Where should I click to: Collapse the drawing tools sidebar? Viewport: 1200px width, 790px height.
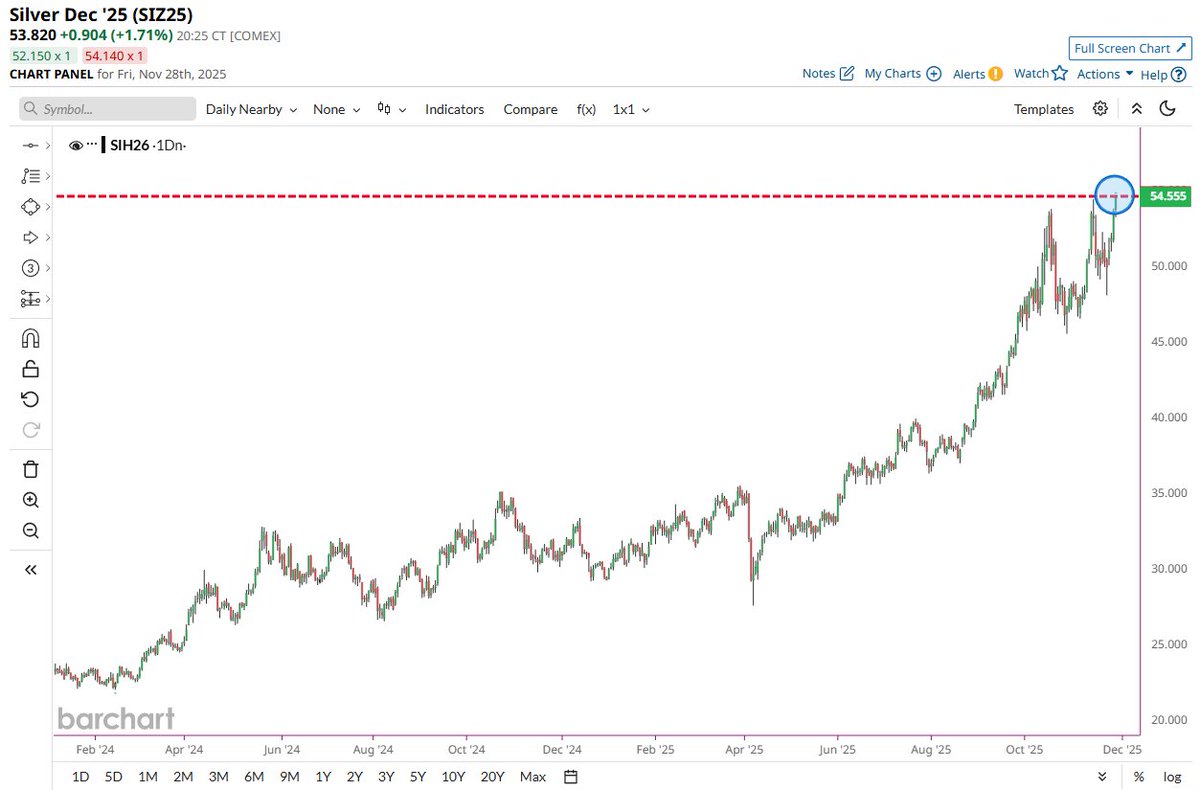pyautogui.click(x=30, y=569)
